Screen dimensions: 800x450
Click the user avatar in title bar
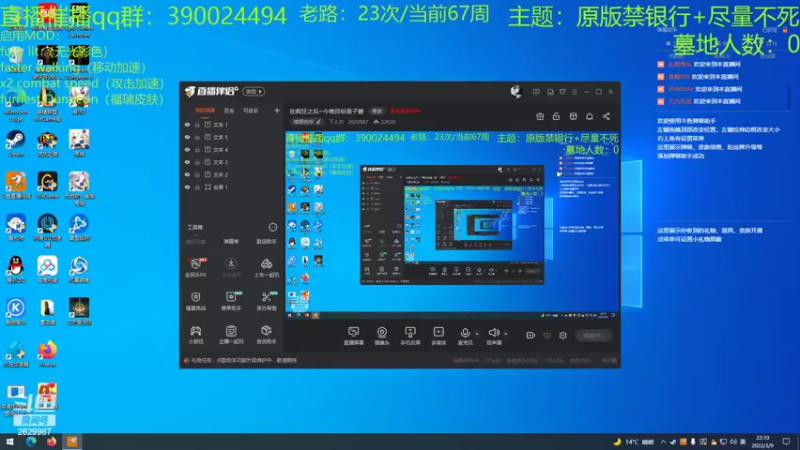pyautogui.click(x=516, y=91)
